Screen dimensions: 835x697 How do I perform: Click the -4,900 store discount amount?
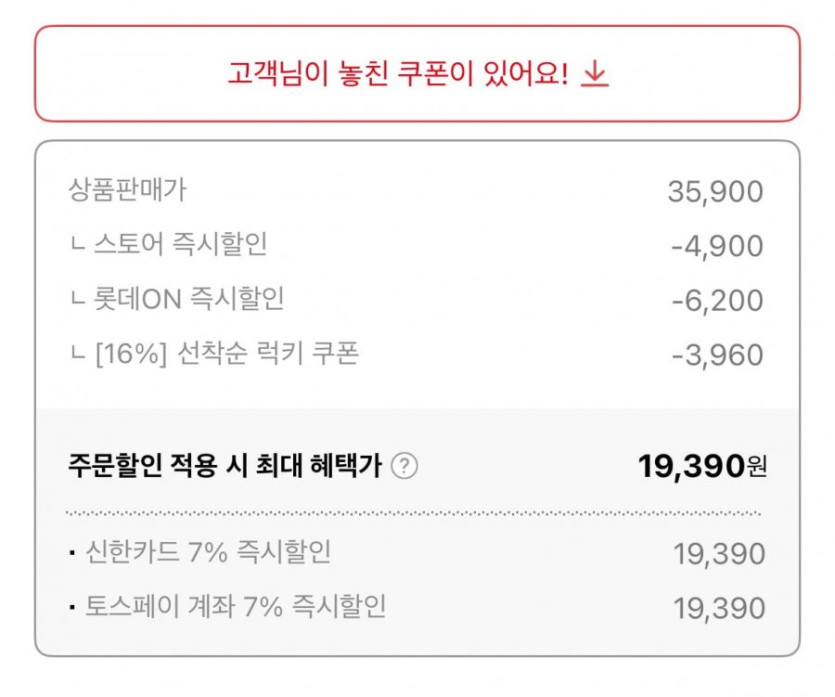coord(714,246)
